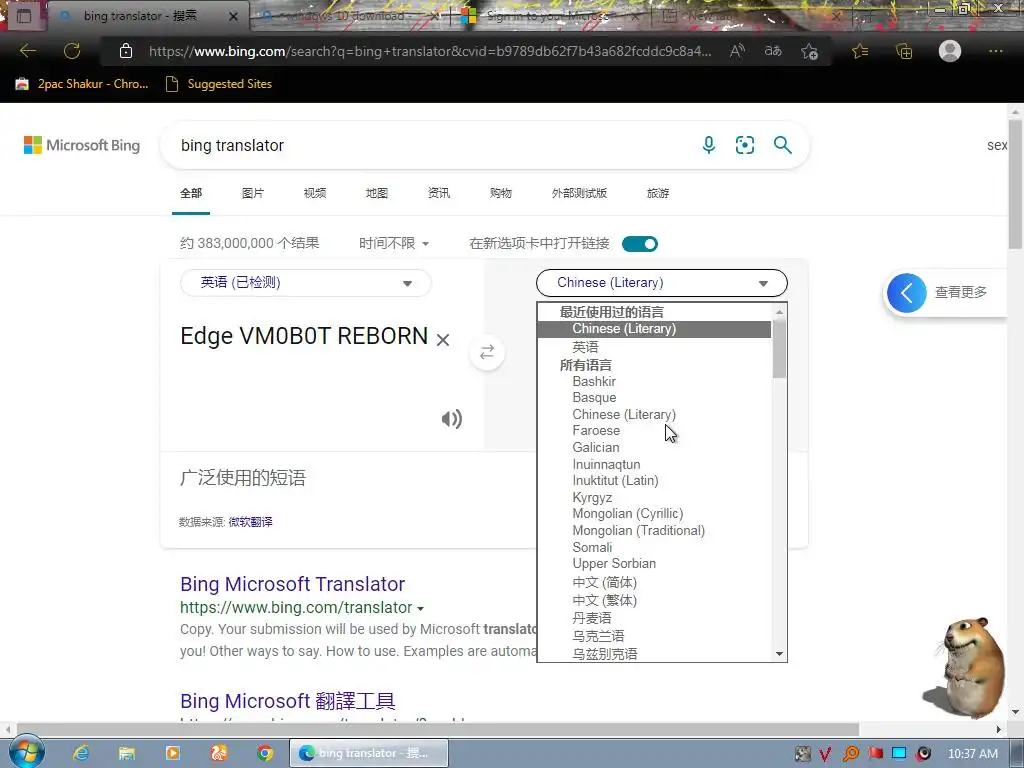Open File Explorer from taskbar
This screenshot has height=768, width=1024.
[x=127, y=754]
